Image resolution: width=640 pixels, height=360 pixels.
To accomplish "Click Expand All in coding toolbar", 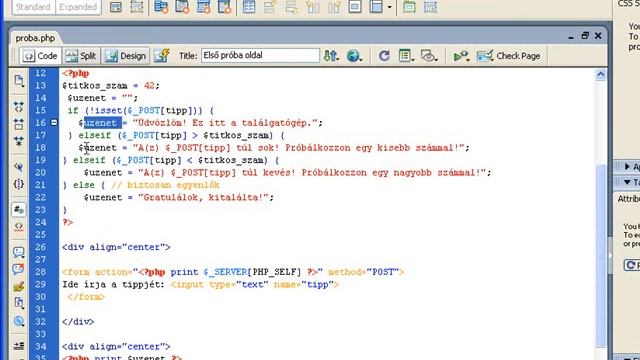I will 19,141.
